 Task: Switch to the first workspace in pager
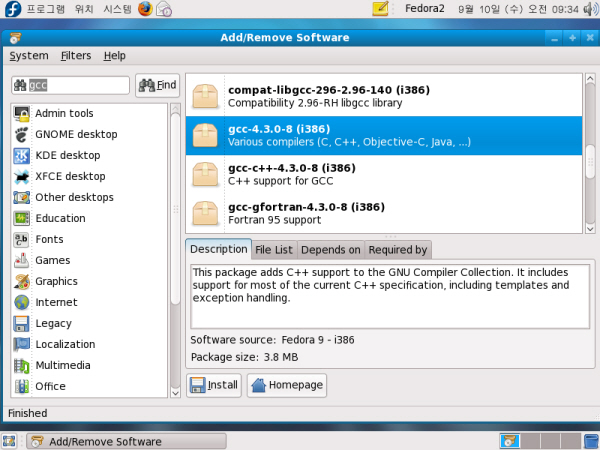(509, 441)
